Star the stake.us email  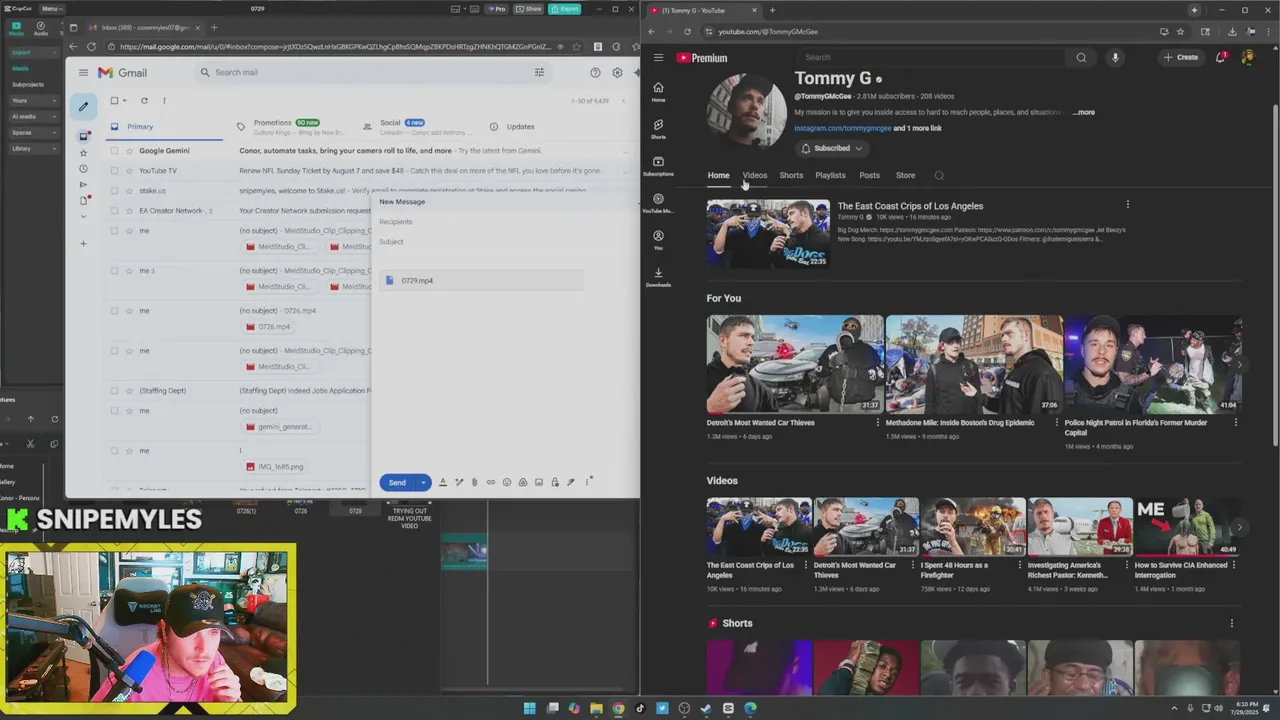pos(129,190)
